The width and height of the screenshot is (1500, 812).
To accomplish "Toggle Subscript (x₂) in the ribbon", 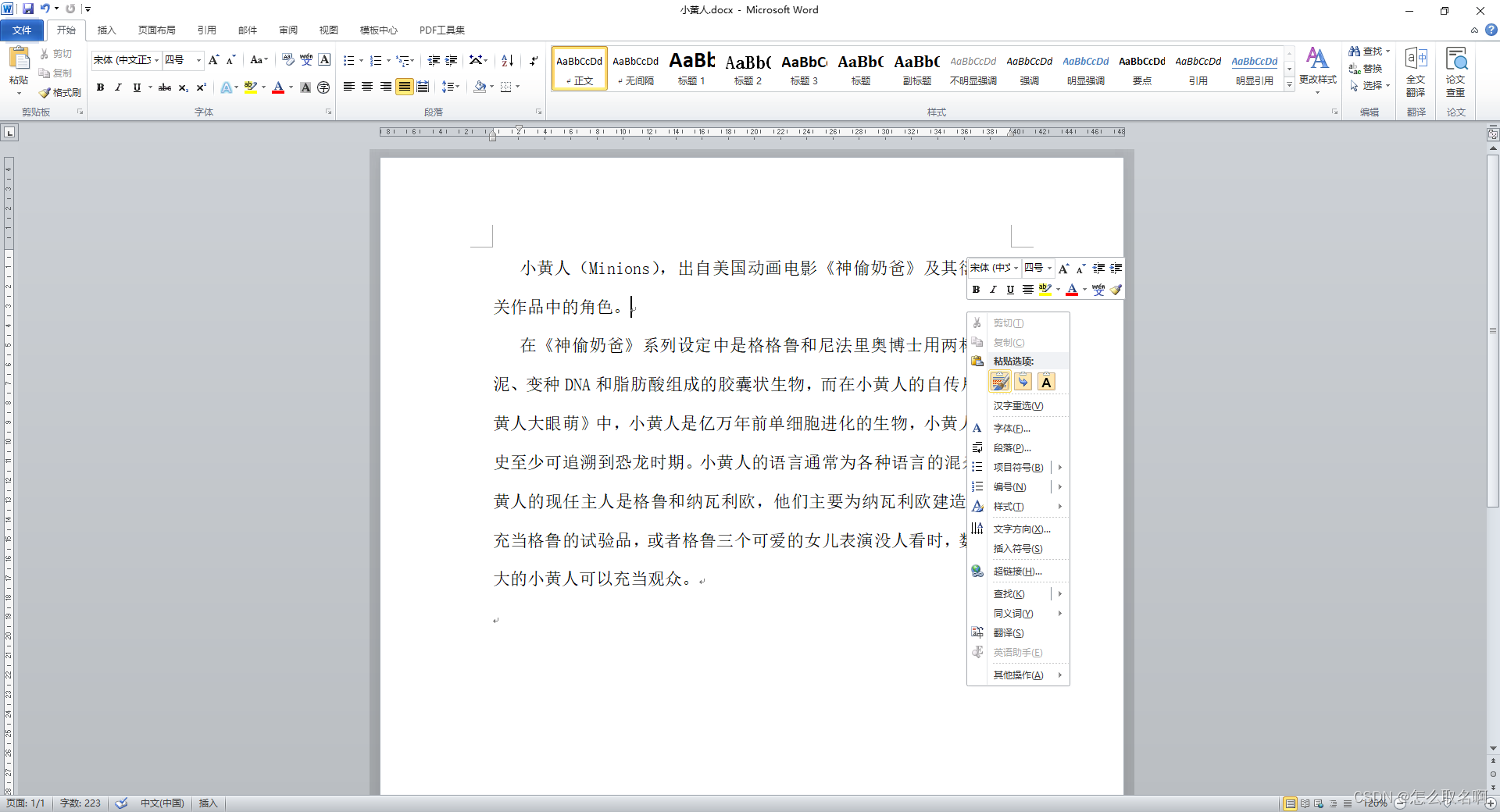I will tap(183, 87).
